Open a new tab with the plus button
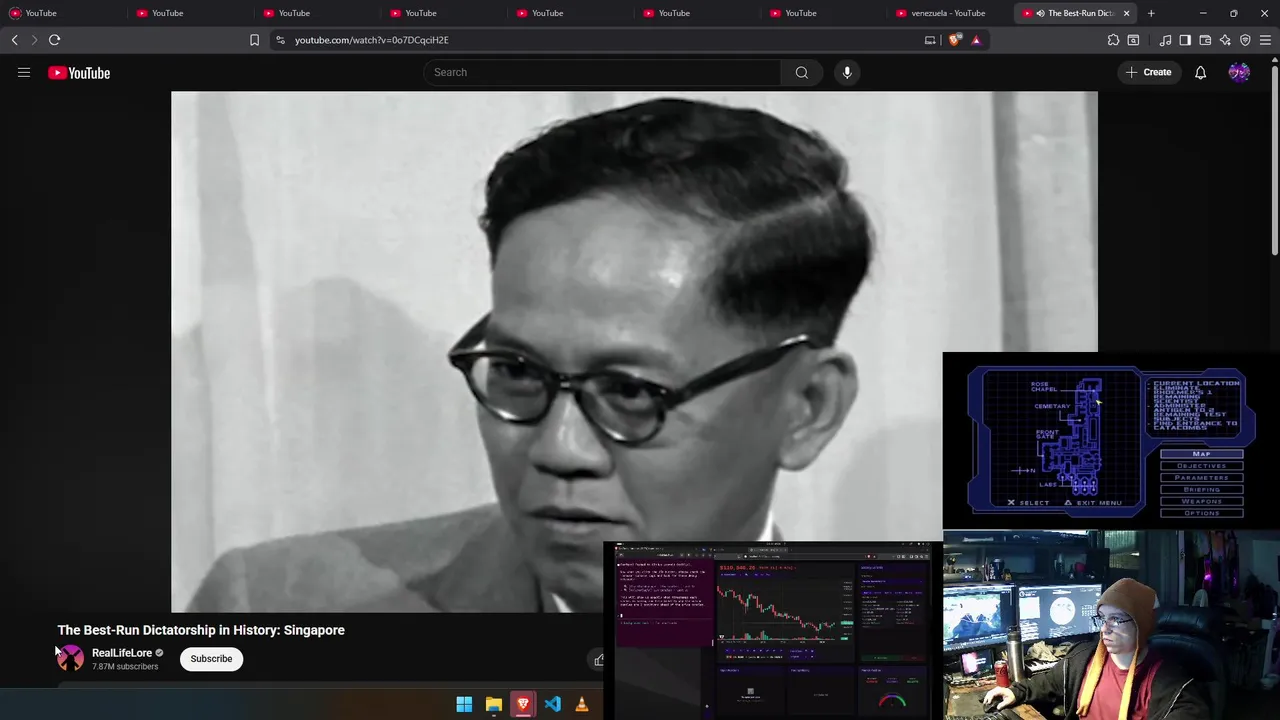 tap(1151, 13)
